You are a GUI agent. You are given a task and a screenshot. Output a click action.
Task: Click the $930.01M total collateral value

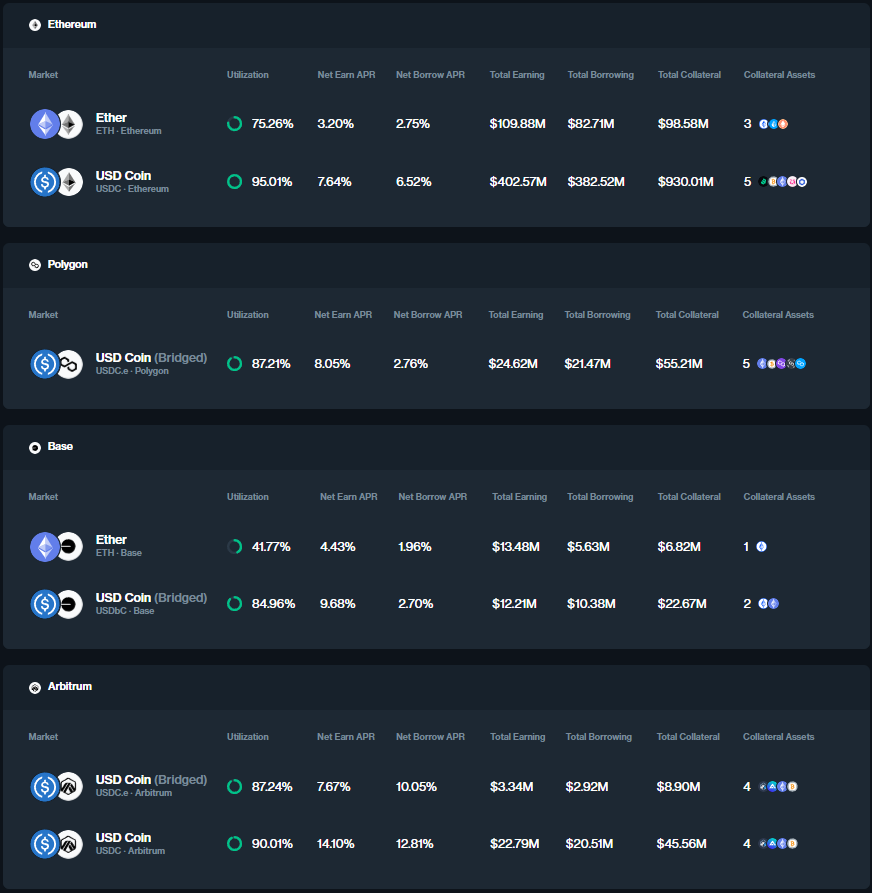click(686, 182)
